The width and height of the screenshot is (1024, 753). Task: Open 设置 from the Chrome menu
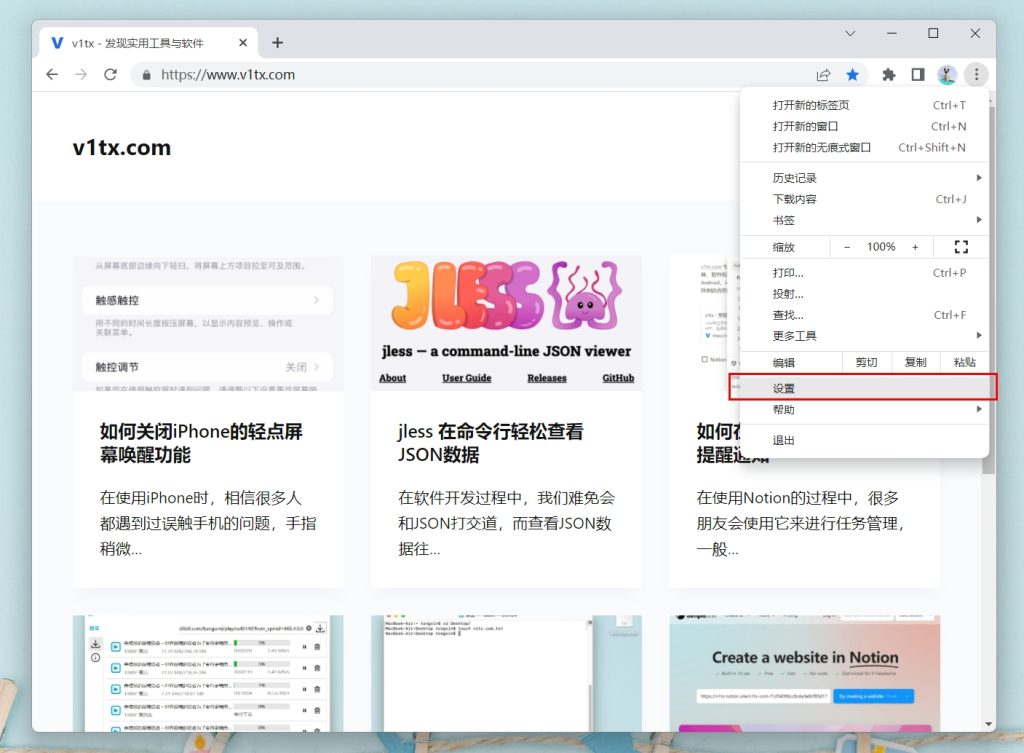click(864, 388)
